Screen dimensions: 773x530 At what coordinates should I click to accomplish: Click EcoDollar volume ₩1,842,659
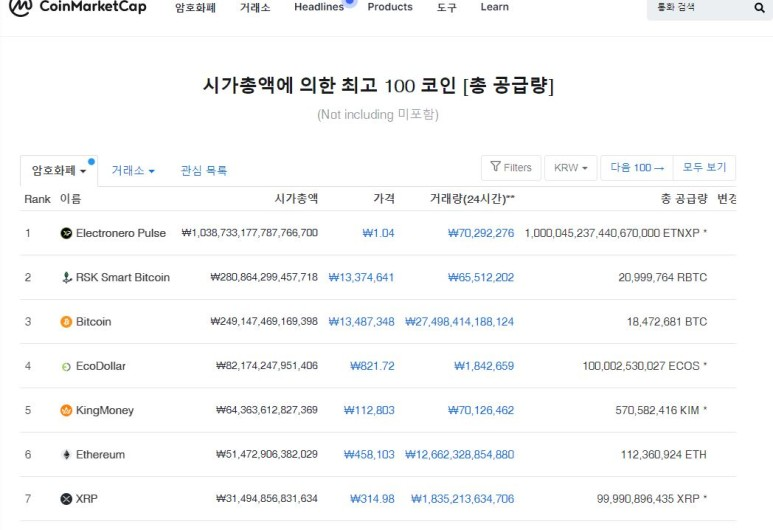coord(484,366)
